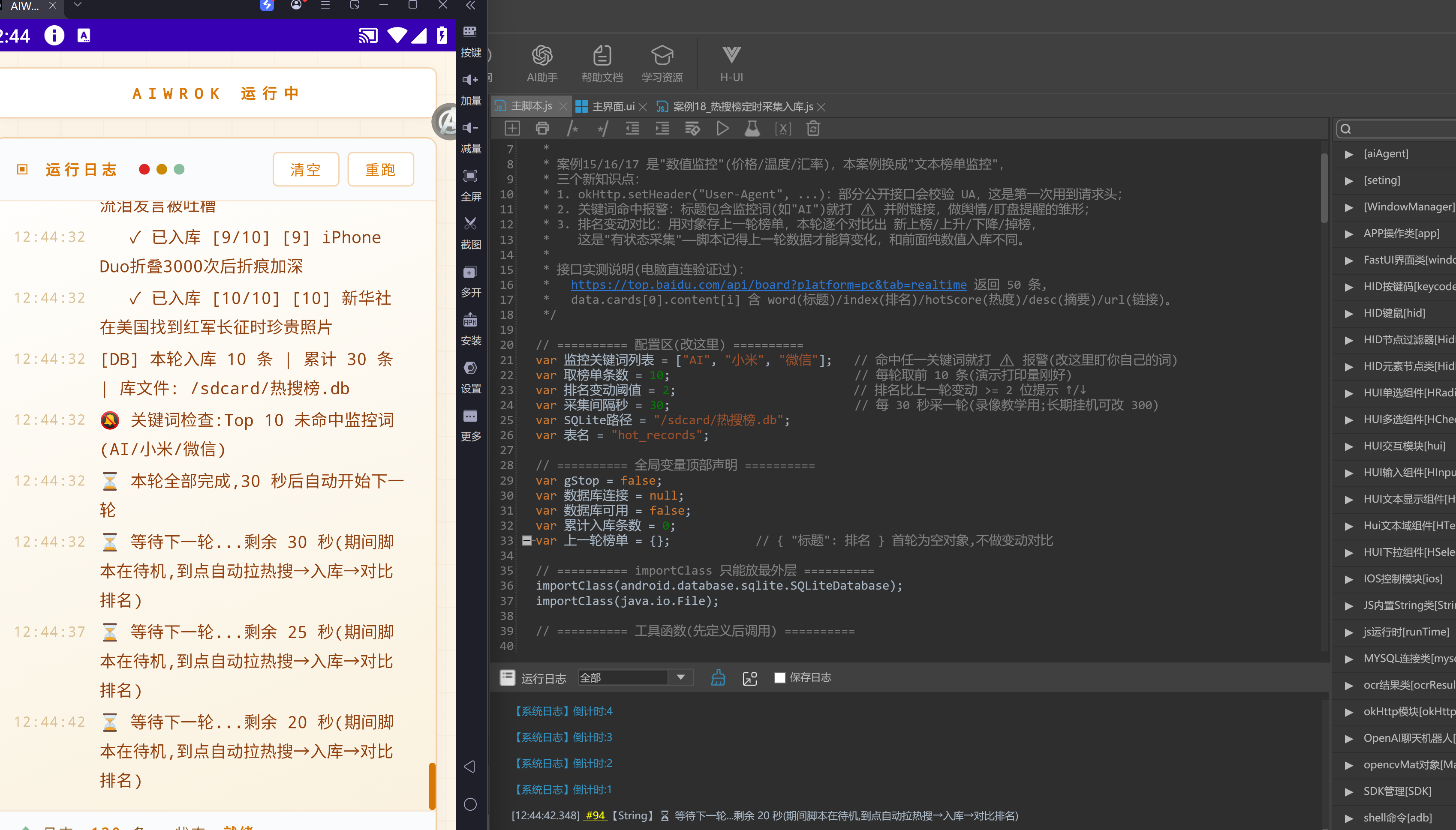Open 学习资源 learning resources
This screenshot has height=830, width=1456.
[662, 64]
